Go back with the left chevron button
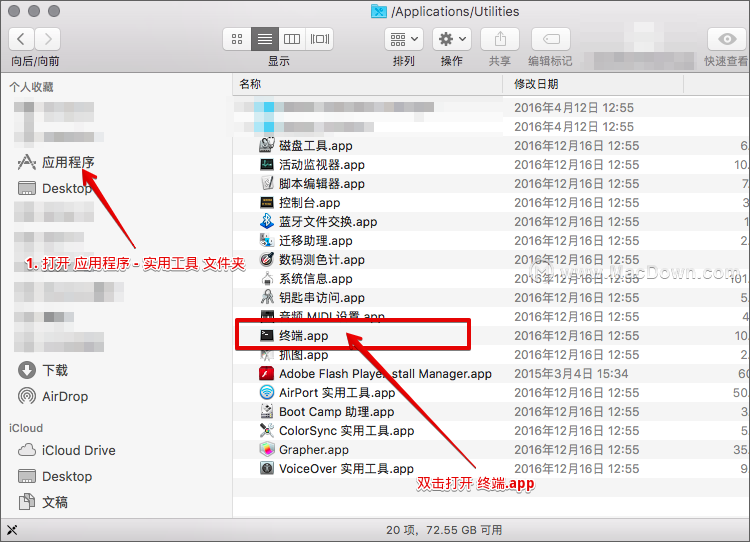Screen dimensions: 750x542 (x=21, y=39)
